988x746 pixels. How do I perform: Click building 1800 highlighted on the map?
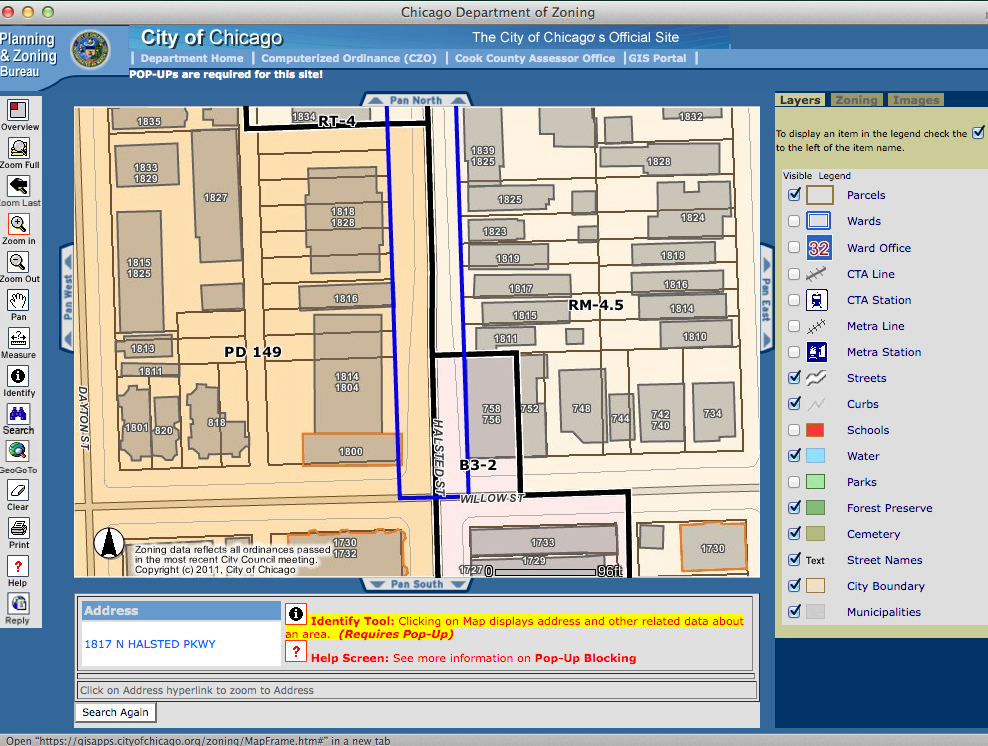(350, 450)
